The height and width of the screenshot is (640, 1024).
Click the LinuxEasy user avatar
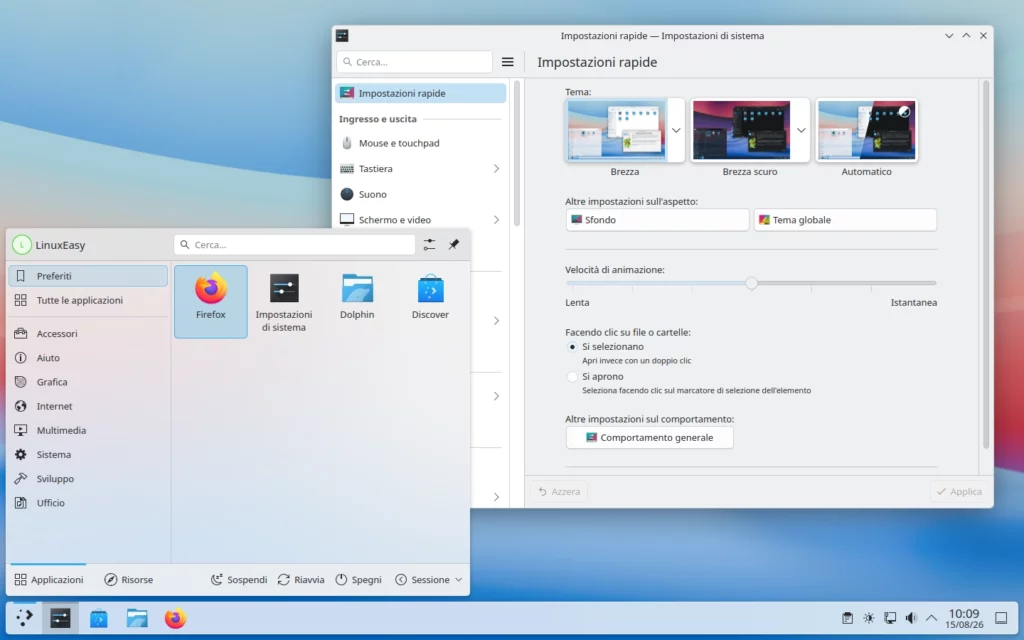[x=22, y=245]
